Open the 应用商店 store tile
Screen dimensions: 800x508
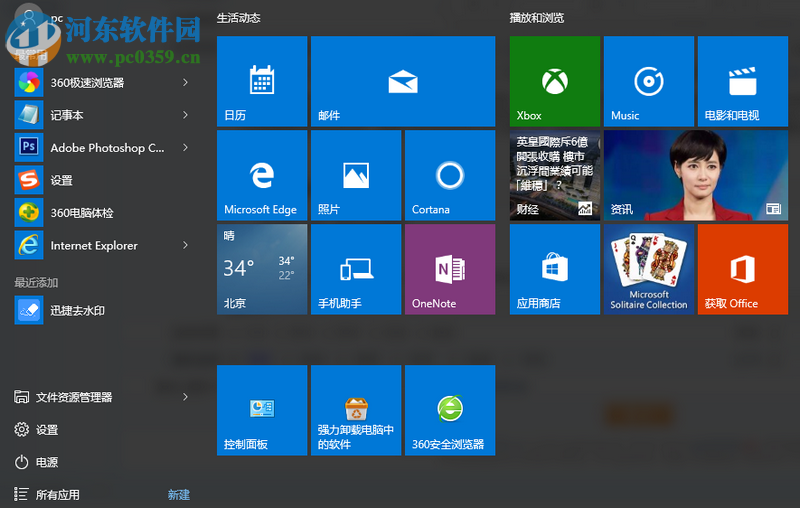point(554,269)
